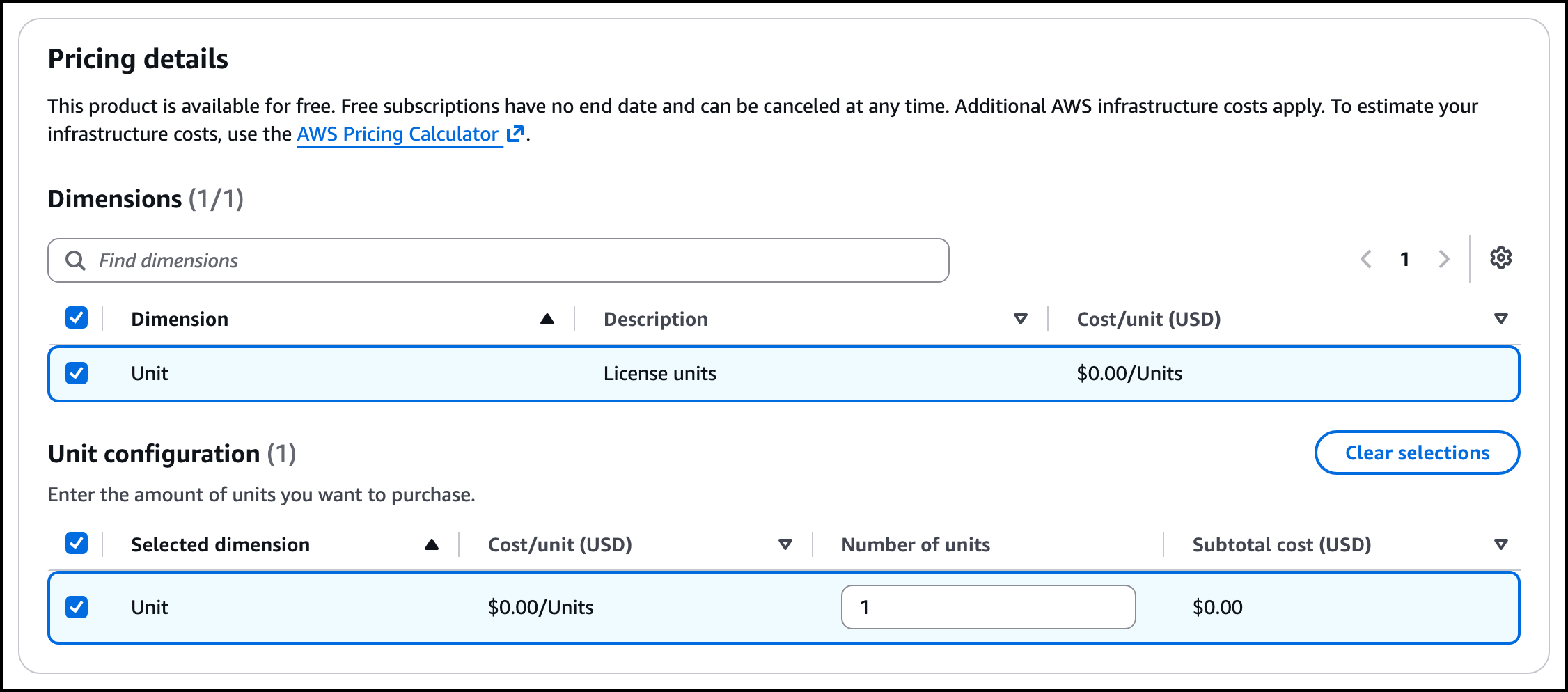
Task: Sort by the Selected dimension column arrow
Action: tap(432, 544)
